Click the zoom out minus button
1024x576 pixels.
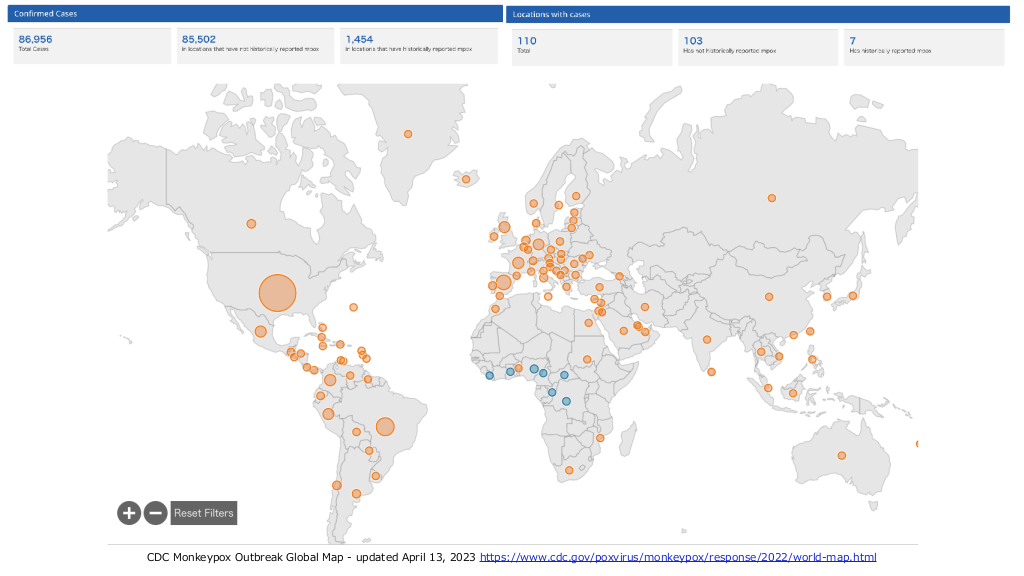(x=155, y=513)
